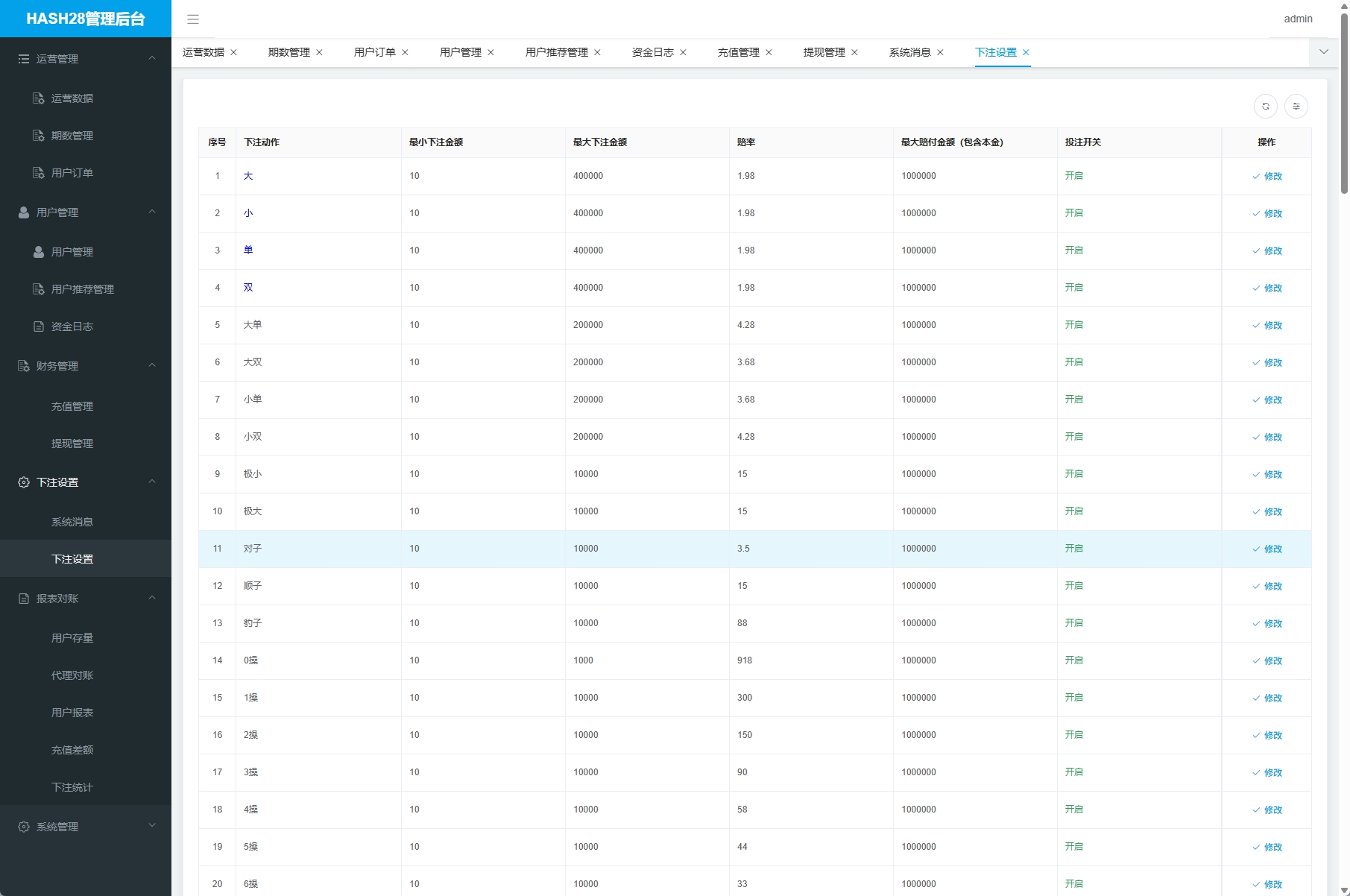
Task: Toggle 开启 status for row 1 大
Action: click(x=1073, y=176)
